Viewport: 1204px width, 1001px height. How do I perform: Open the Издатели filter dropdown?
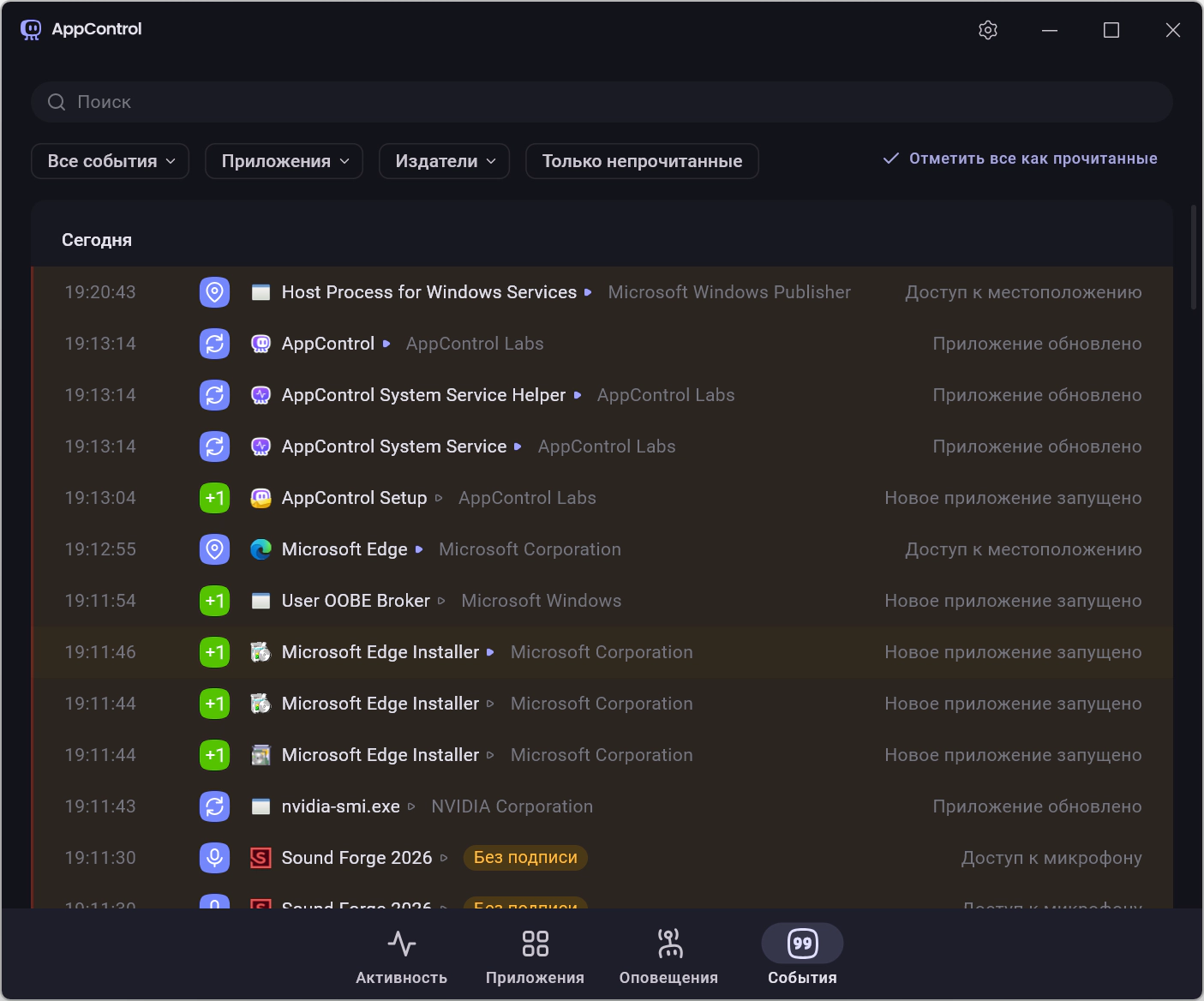444,161
